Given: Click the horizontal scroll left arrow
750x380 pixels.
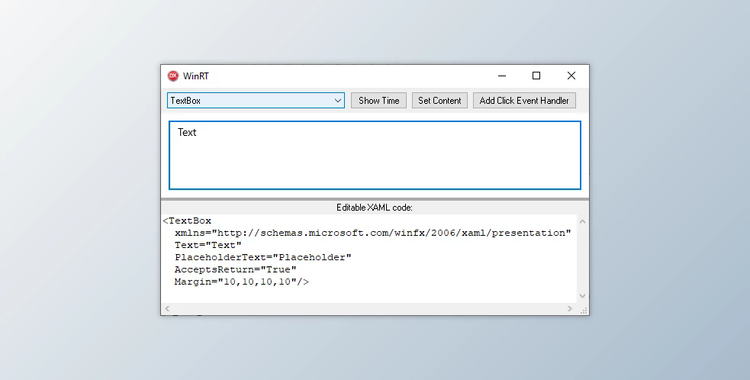Looking at the screenshot, I should (167, 309).
